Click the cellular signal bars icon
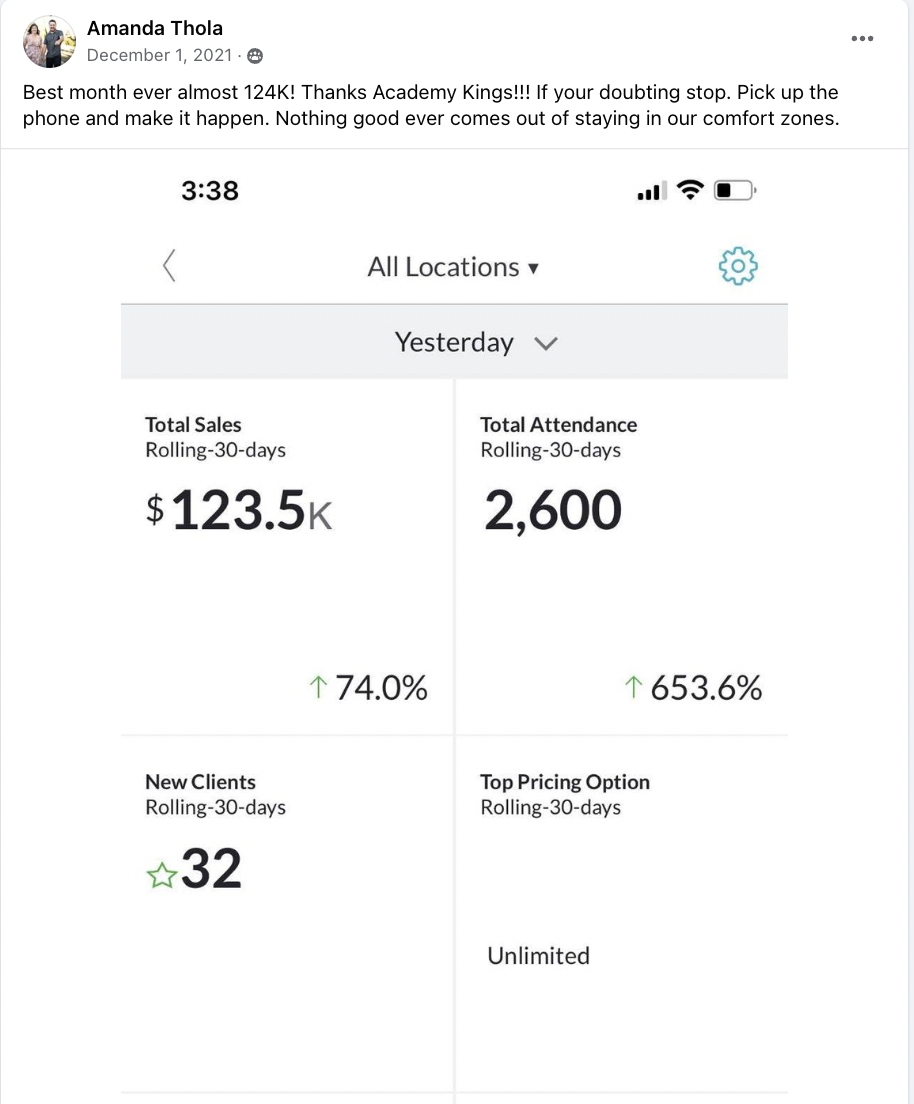 (x=652, y=191)
